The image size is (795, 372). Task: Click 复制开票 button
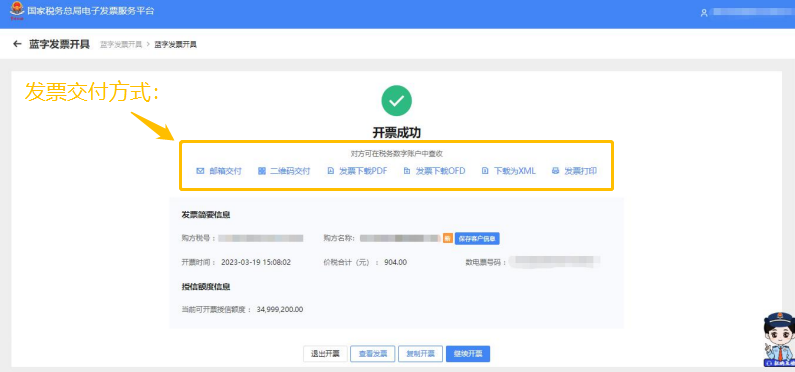[x=420, y=354]
